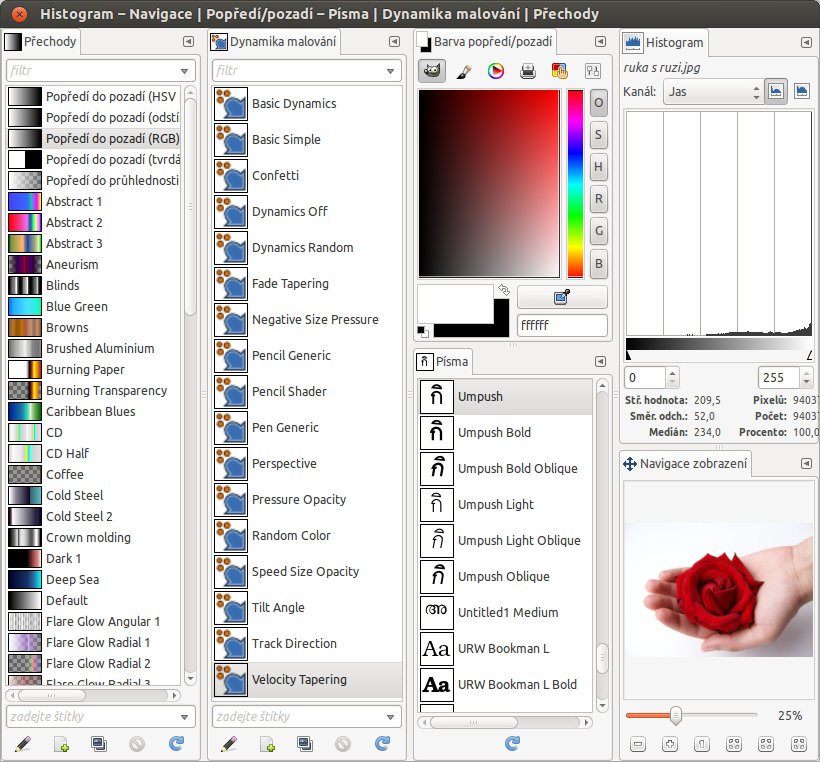Enable the logarithmic histogram toggle

click(x=801, y=91)
